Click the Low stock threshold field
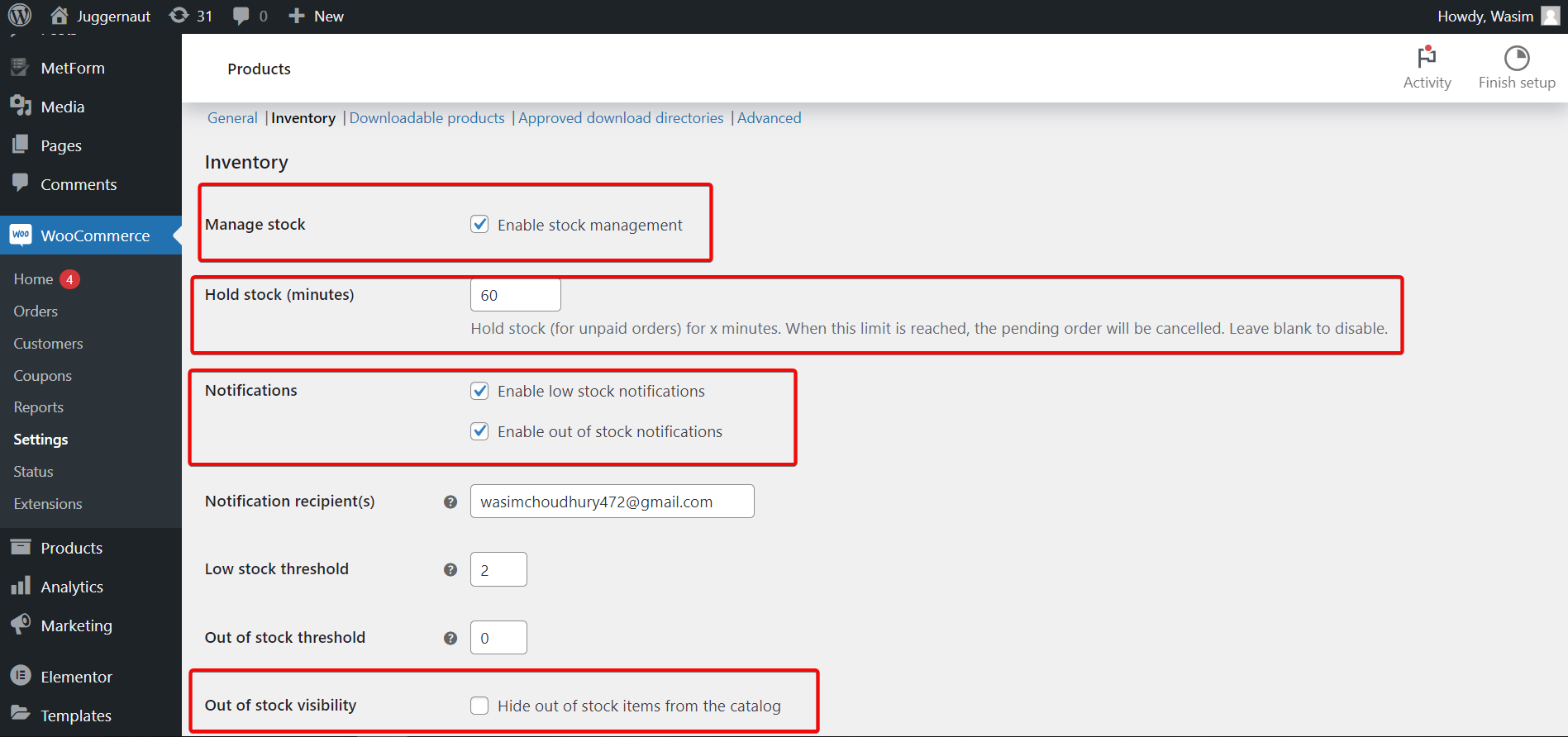Image resolution: width=1568 pixels, height=737 pixels. pyautogui.click(x=498, y=569)
